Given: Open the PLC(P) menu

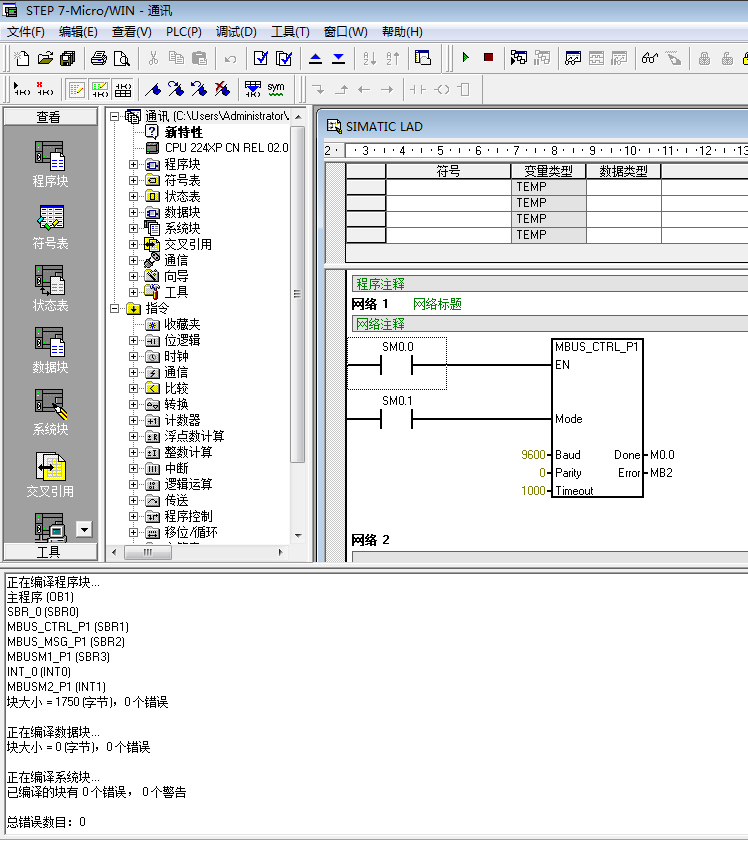Looking at the screenshot, I should (183, 31).
